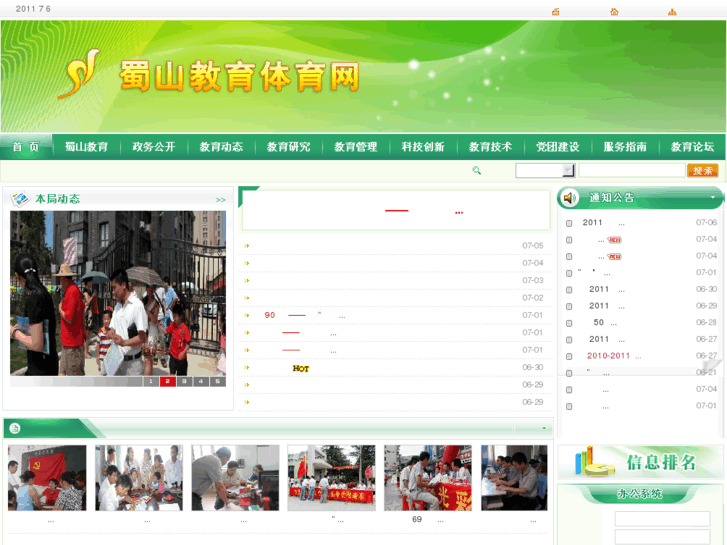Open the thumbnail captioned 69
The height and width of the screenshot is (545, 727).
pyautogui.click(x=427, y=478)
